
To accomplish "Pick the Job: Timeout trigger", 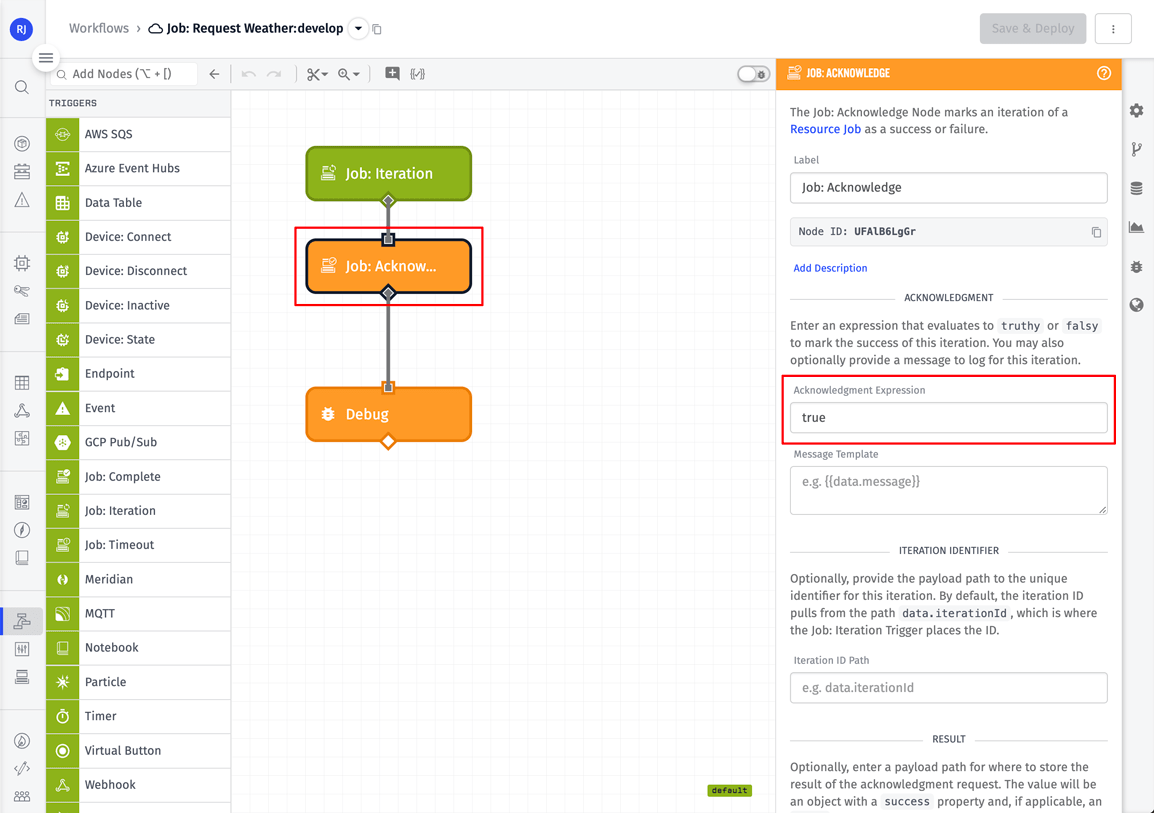I will point(138,545).
